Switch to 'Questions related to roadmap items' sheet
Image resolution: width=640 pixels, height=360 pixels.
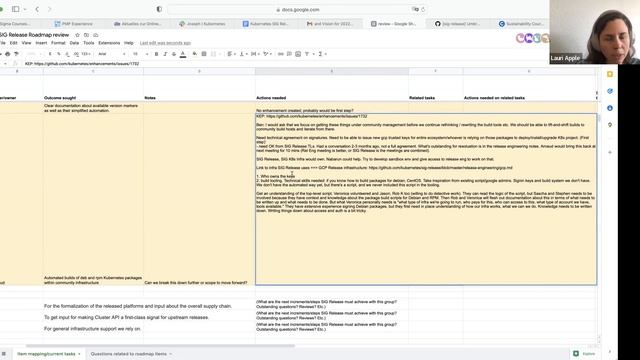[129, 354]
